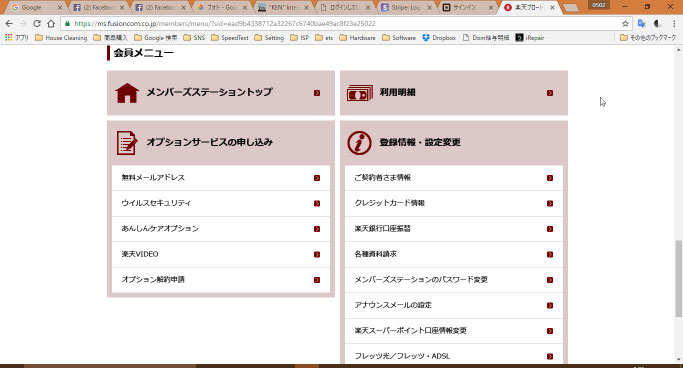Click the browser address bar URL
The image size is (683, 368).
click(x=225, y=24)
